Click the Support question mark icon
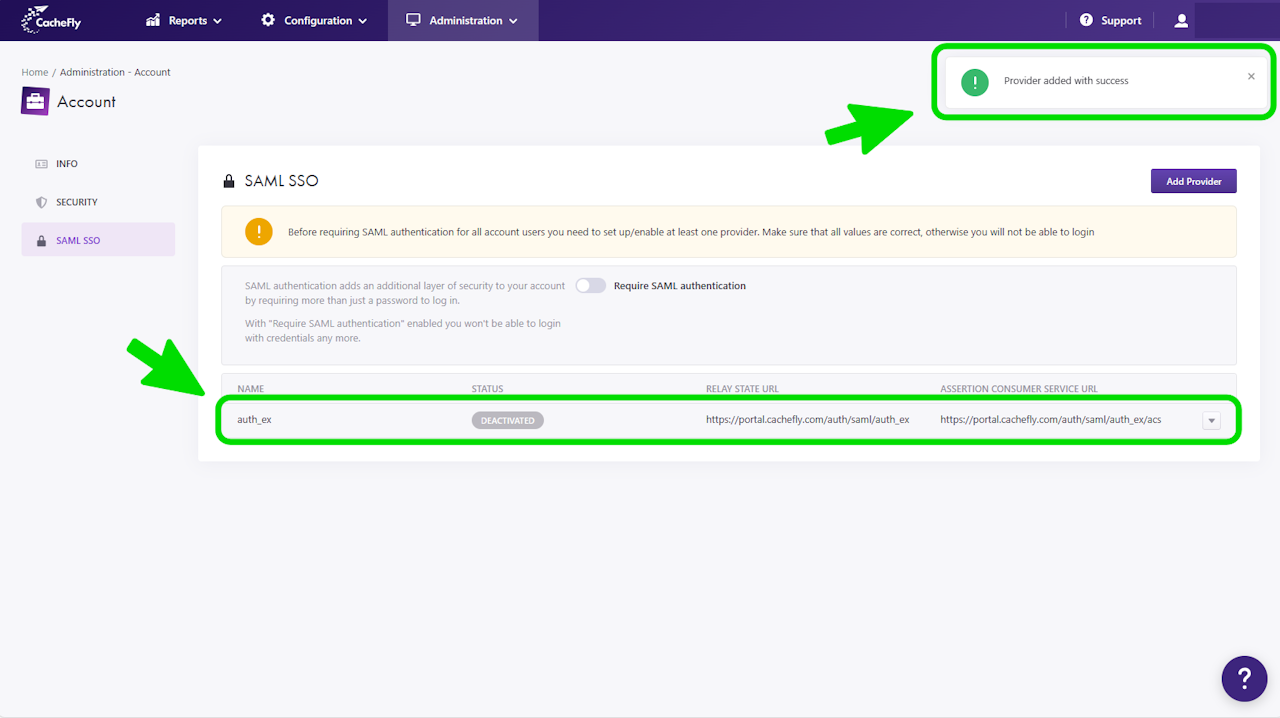1280x718 pixels. pyautogui.click(x=1086, y=21)
